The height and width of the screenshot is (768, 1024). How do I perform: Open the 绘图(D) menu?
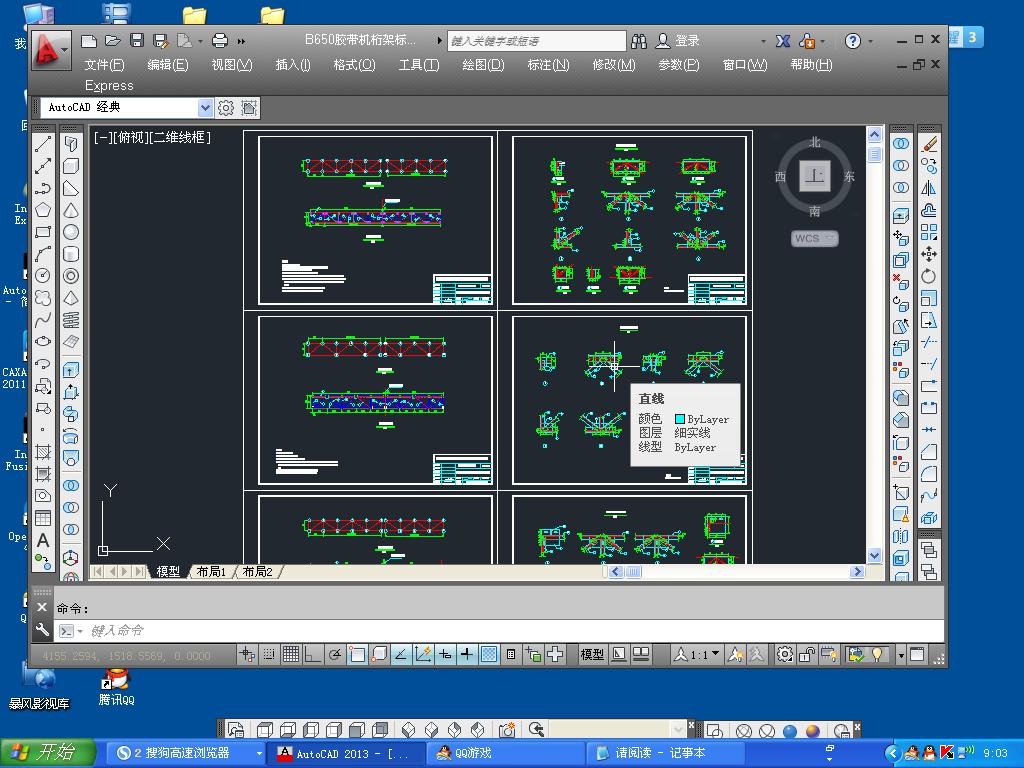[x=482, y=65]
